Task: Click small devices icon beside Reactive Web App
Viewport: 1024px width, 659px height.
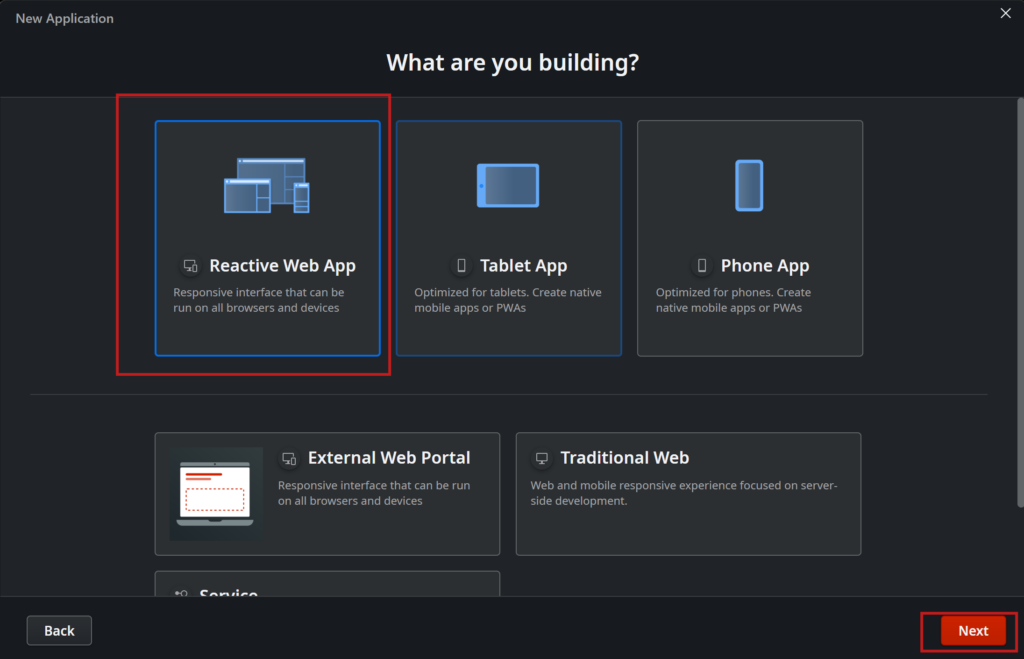Action: [190, 266]
